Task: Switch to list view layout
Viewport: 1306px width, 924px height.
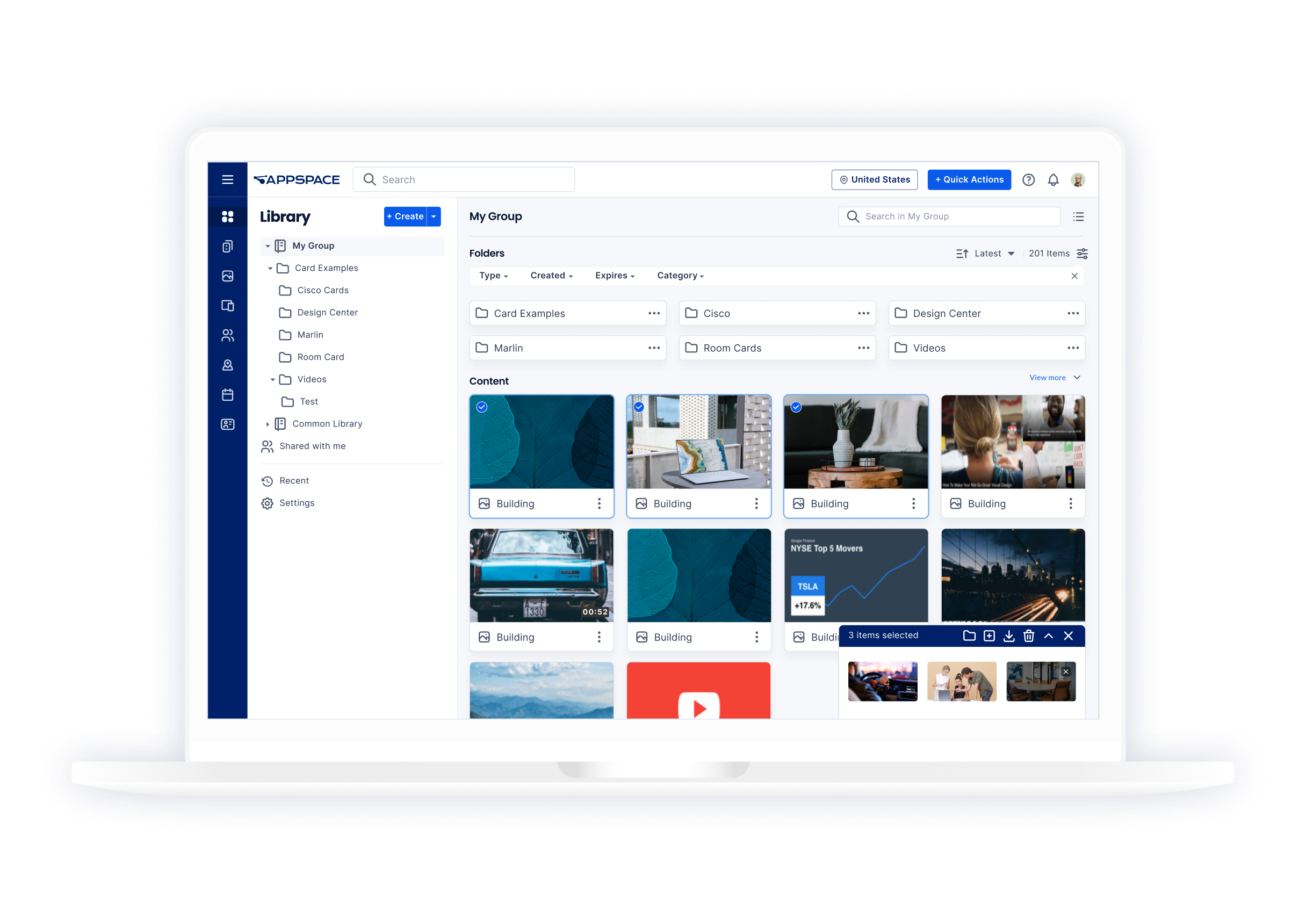Action: pyautogui.click(x=1078, y=216)
